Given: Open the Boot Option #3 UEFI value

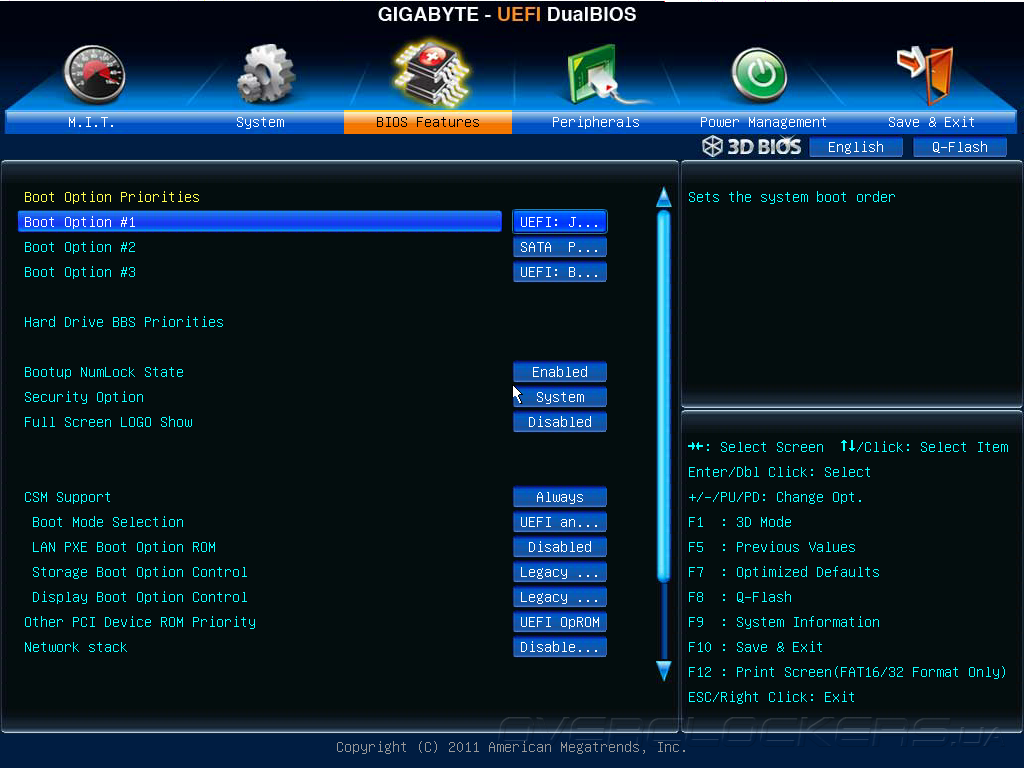Looking at the screenshot, I should tap(560, 272).
